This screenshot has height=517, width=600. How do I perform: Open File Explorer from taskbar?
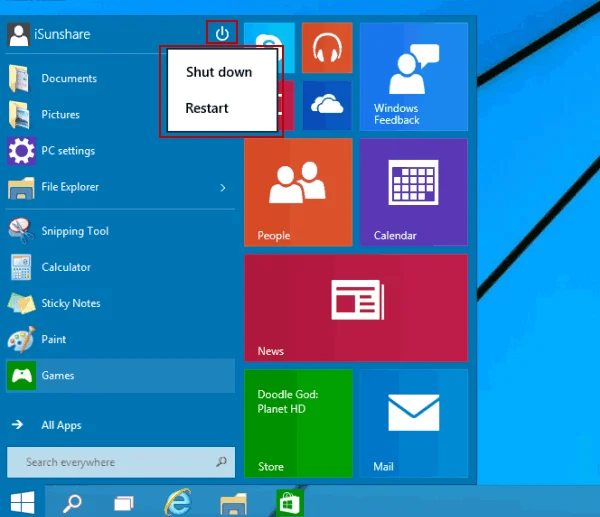click(233, 504)
